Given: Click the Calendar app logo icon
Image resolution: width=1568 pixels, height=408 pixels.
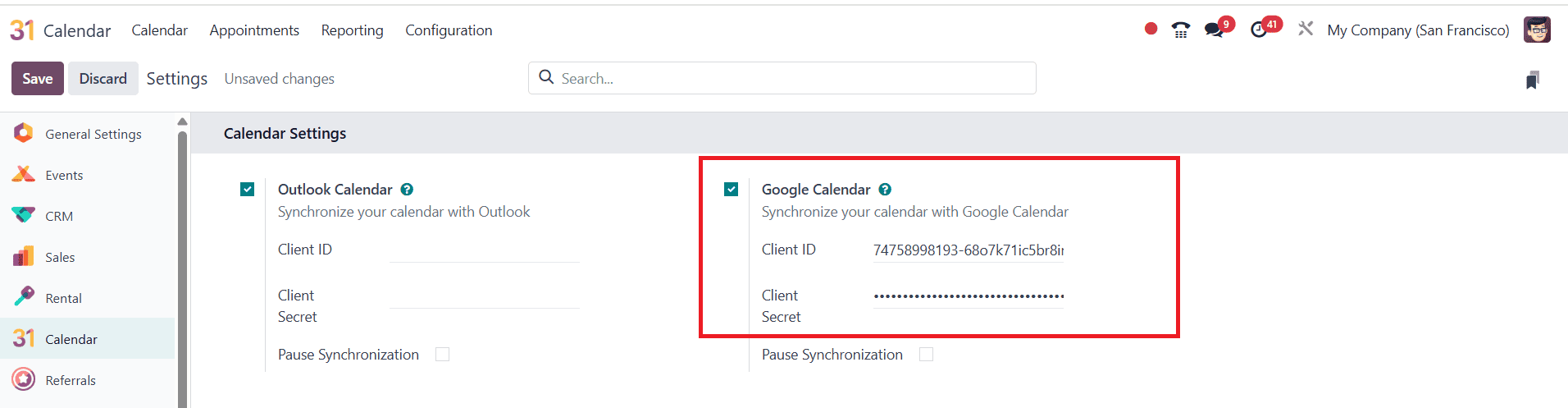Looking at the screenshot, I should [22, 30].
